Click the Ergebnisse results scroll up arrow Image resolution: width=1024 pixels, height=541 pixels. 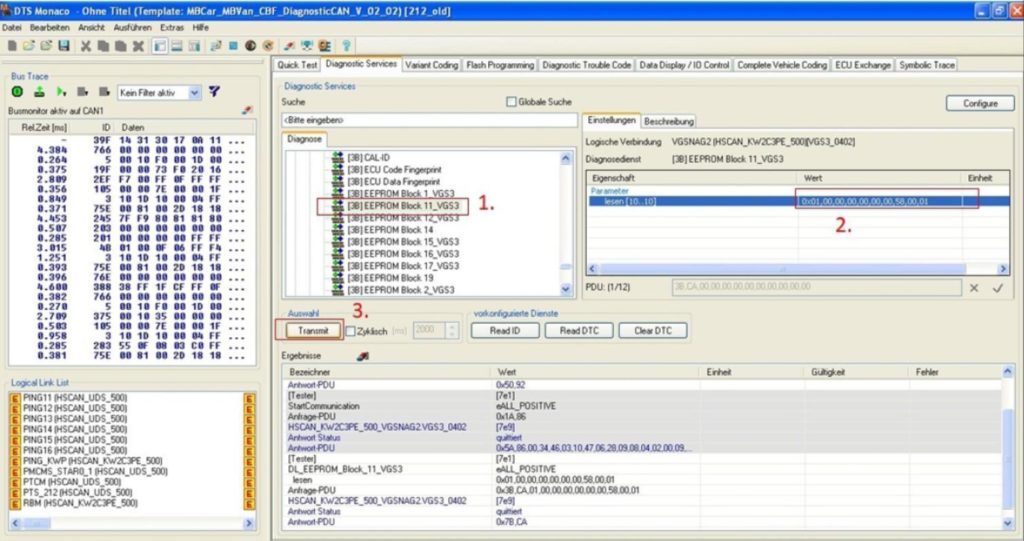pyautogui.click(x=1008, y=372)
